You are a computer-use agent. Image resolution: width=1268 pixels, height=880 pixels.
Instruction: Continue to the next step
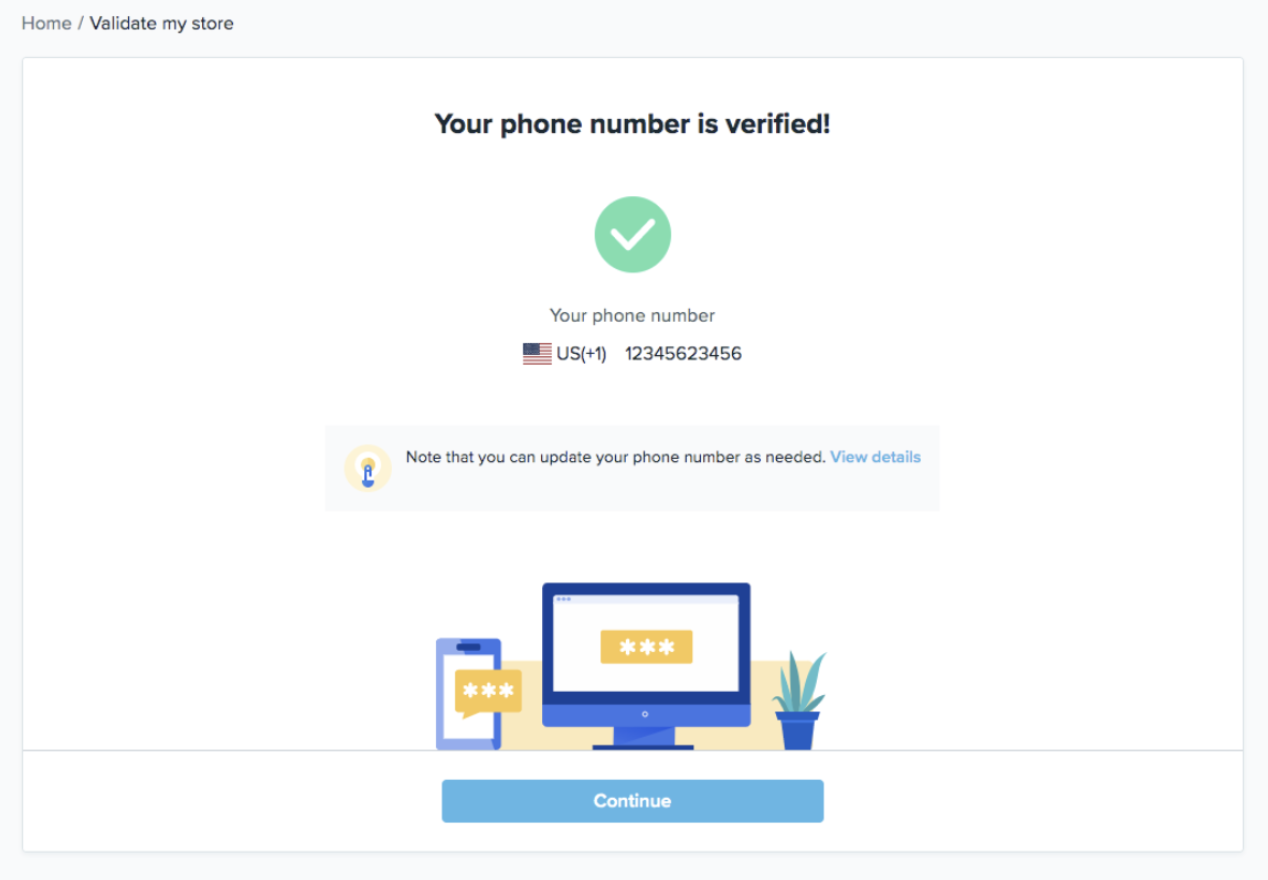[632, 801]
